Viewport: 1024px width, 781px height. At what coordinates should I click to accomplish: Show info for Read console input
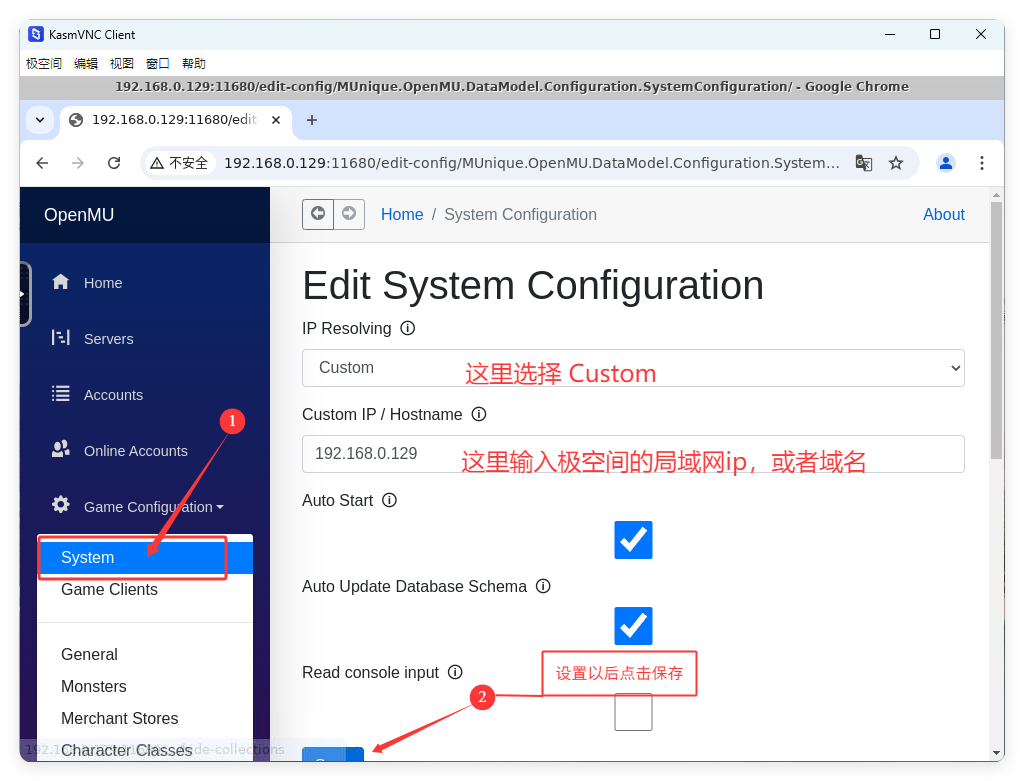point(455,672)
